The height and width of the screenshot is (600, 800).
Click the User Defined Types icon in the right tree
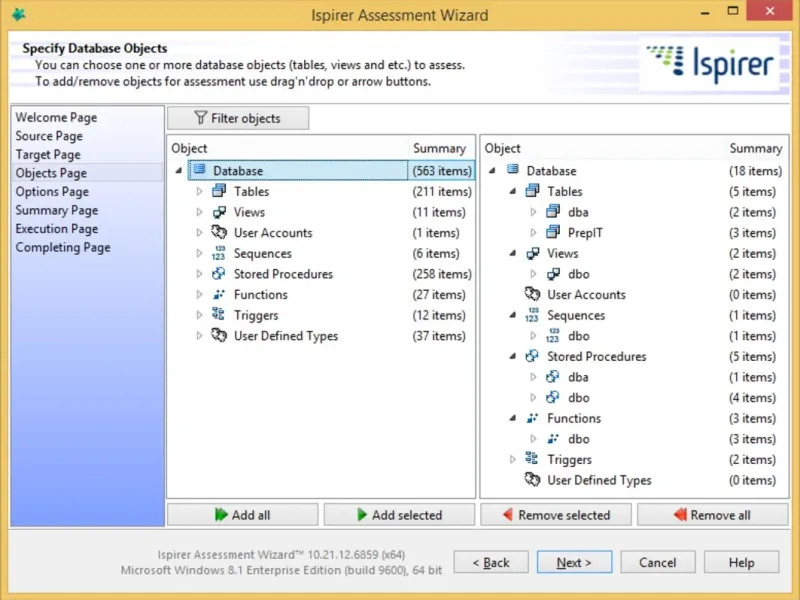pyautogui.click(x=533, y=480)
